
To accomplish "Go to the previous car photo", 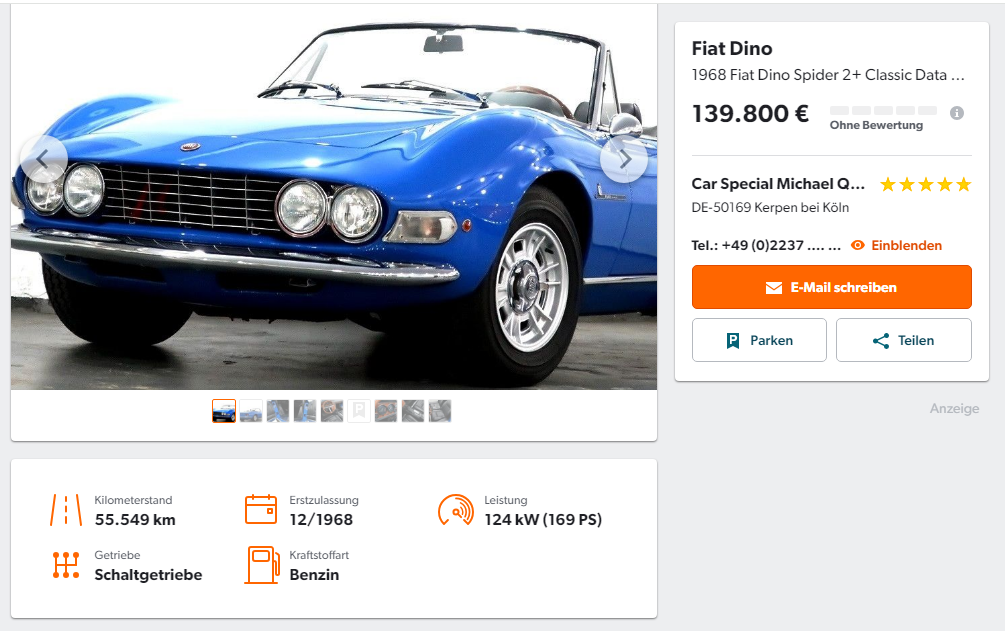I will click(43, 159).
